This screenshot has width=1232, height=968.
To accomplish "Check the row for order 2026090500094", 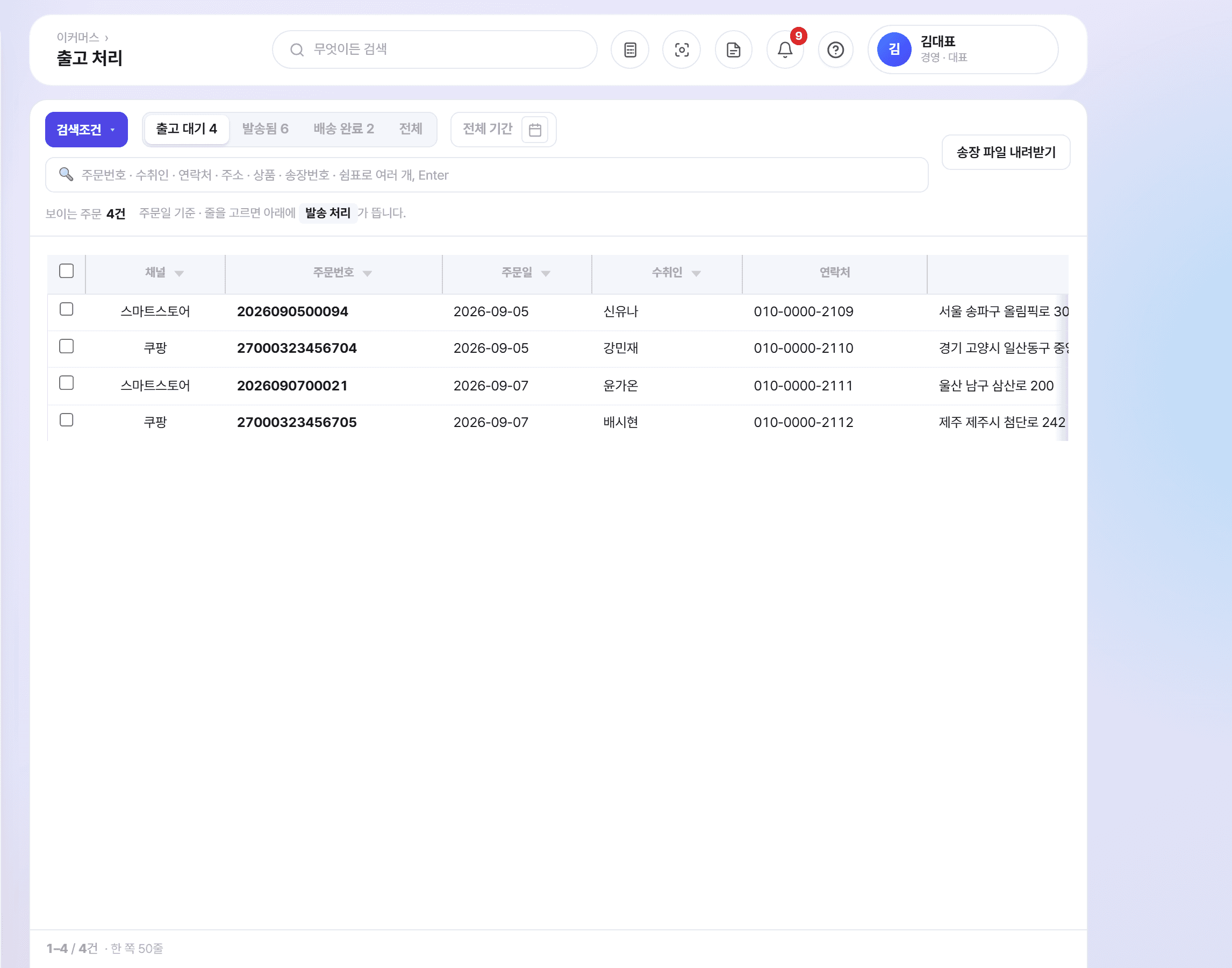I will pyautogui.click(x=66, y=309).
